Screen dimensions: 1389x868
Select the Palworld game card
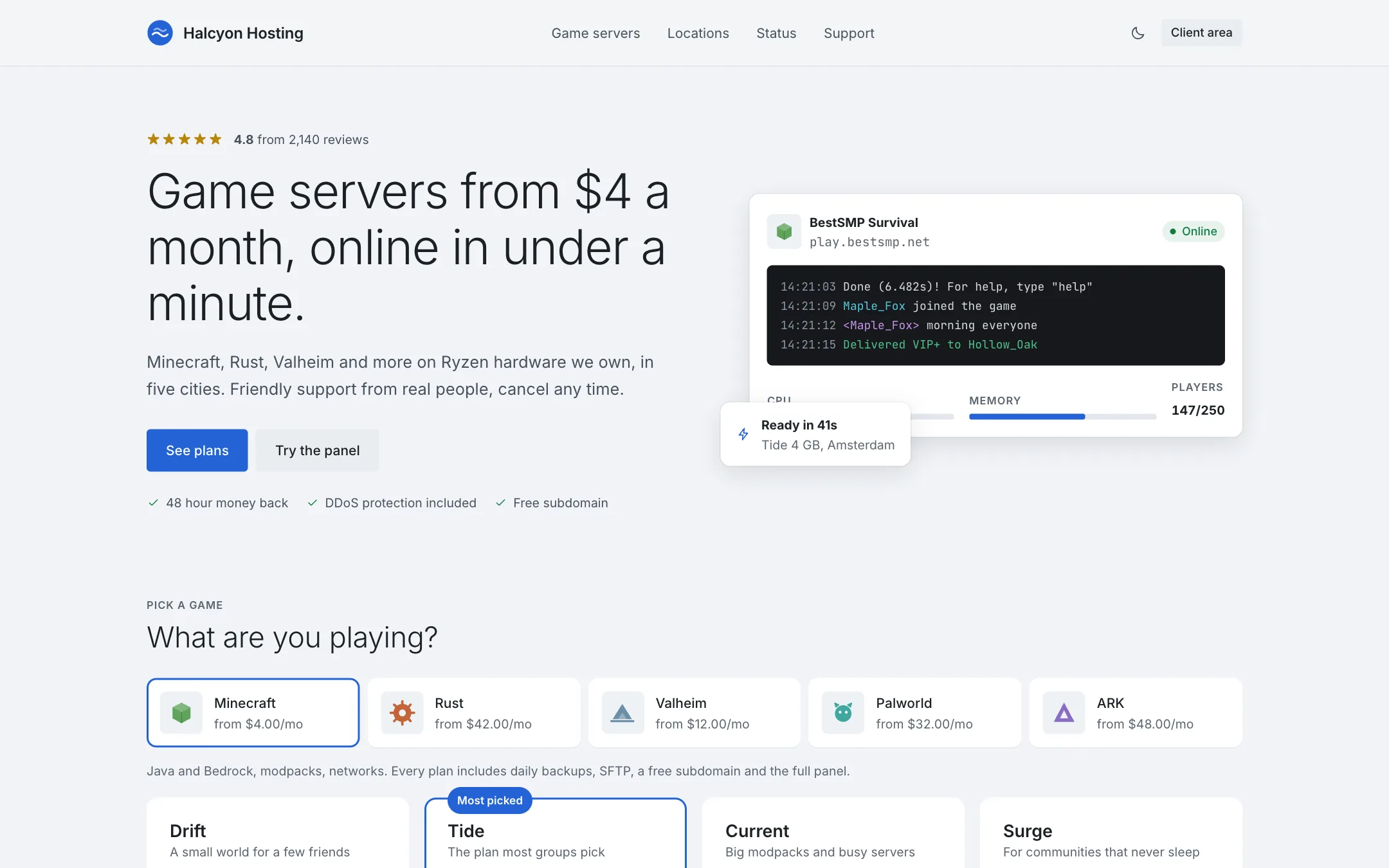point(915,712)
